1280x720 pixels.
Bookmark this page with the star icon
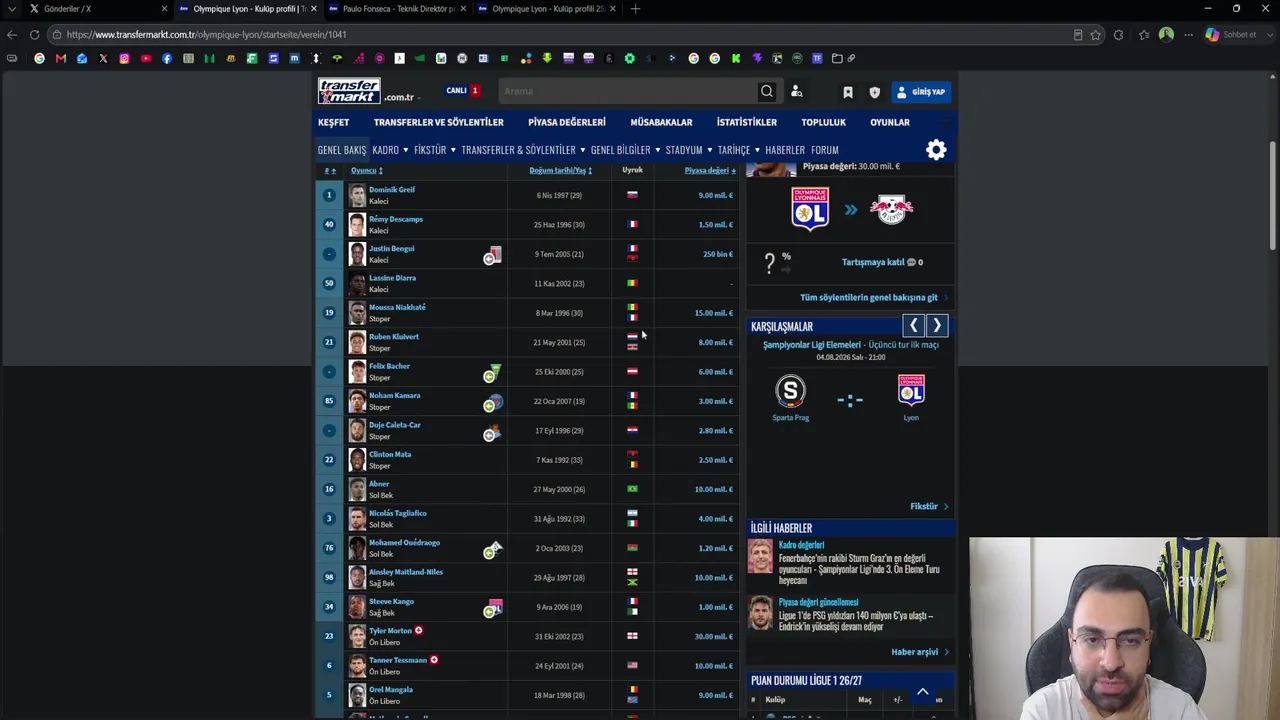pos(1096,35)
